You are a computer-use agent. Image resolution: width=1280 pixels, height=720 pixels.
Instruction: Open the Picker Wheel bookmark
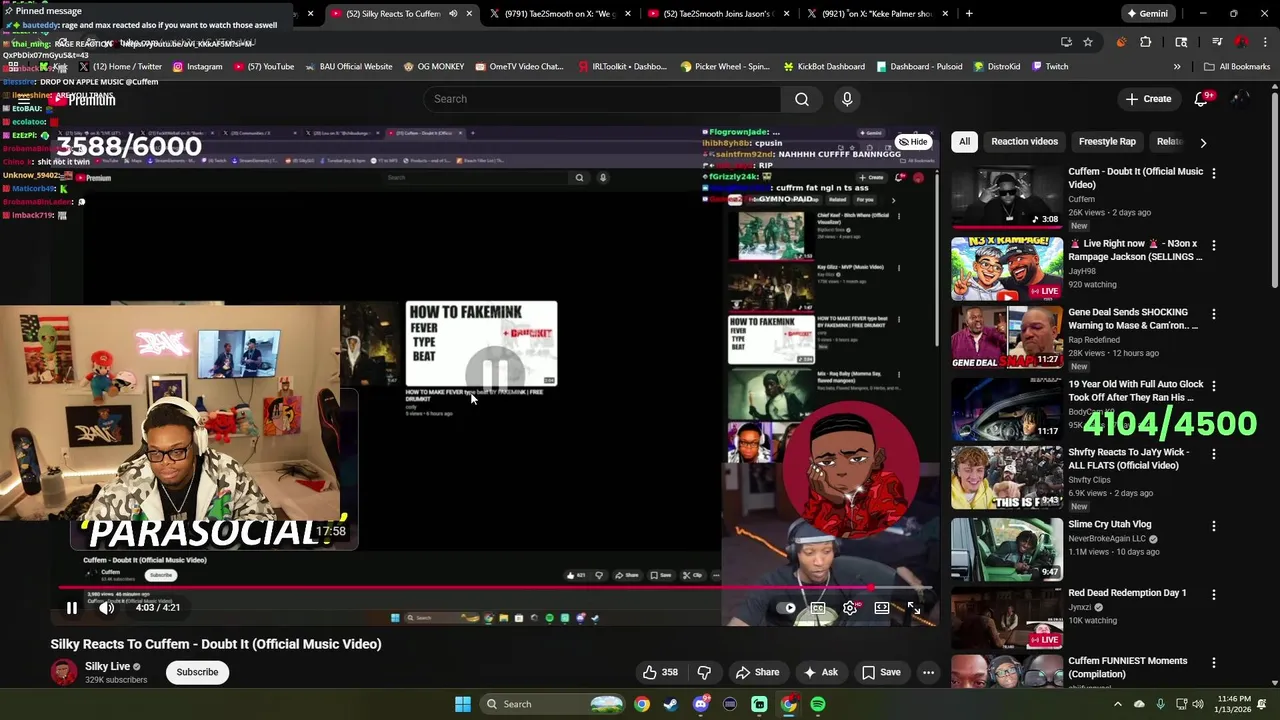click(725, 67)
